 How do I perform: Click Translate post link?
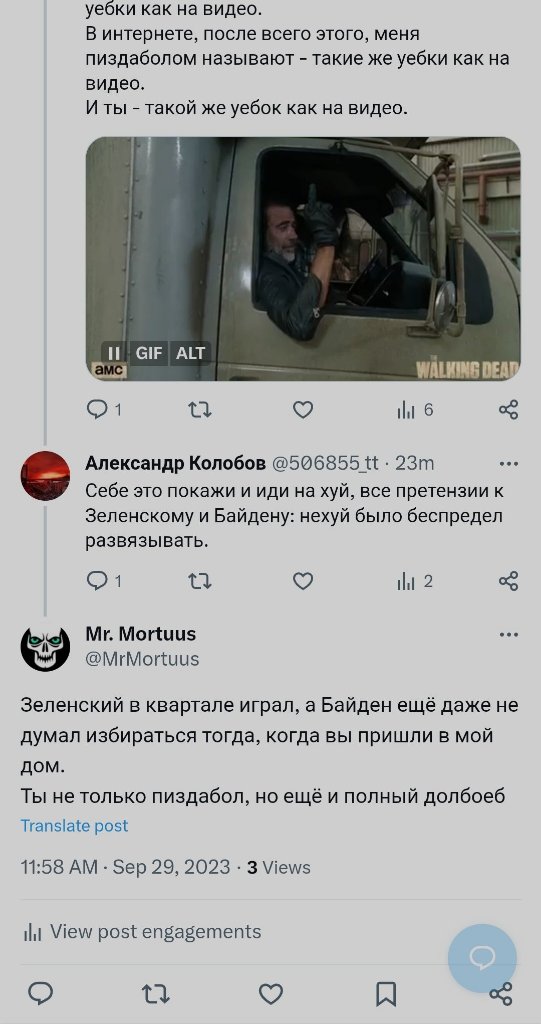pyautogui.click(x=74, y=825)
